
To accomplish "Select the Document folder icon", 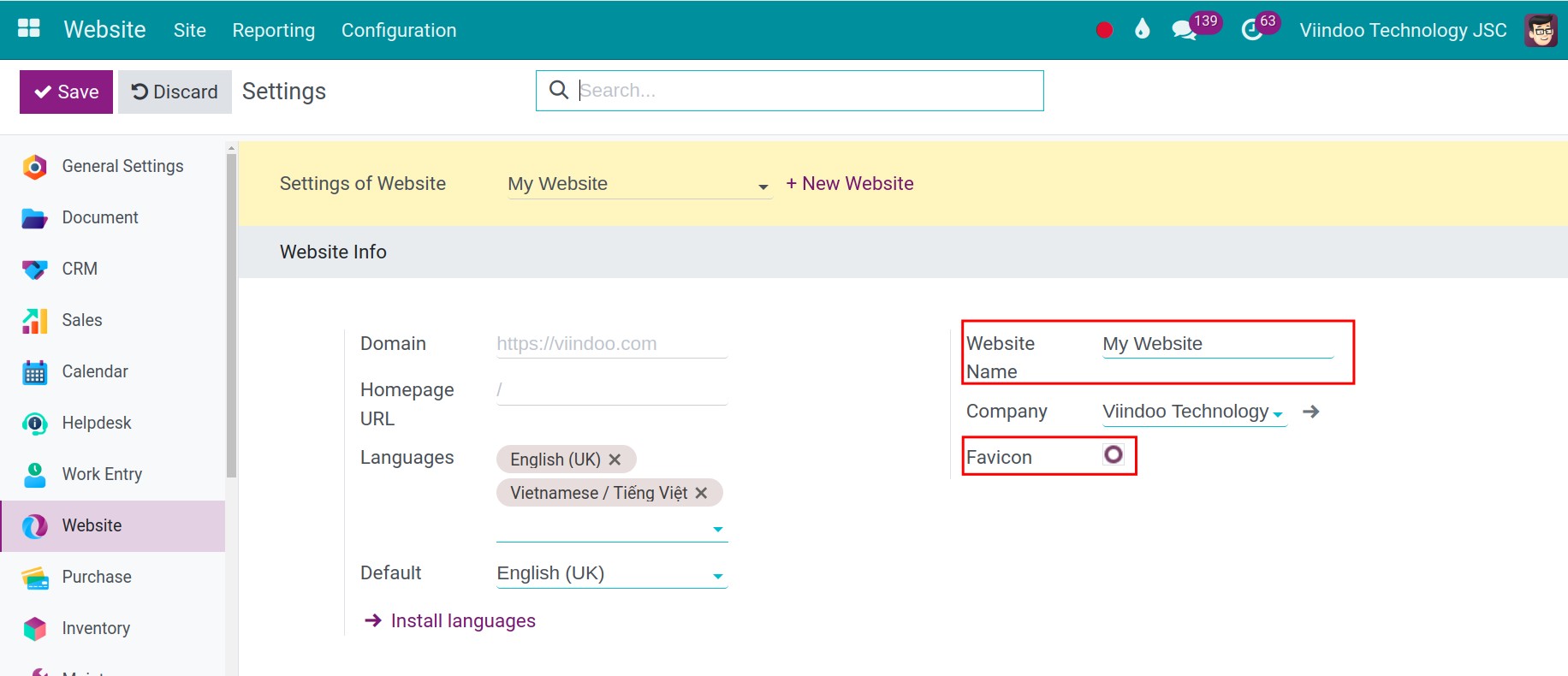I will 34,218.
